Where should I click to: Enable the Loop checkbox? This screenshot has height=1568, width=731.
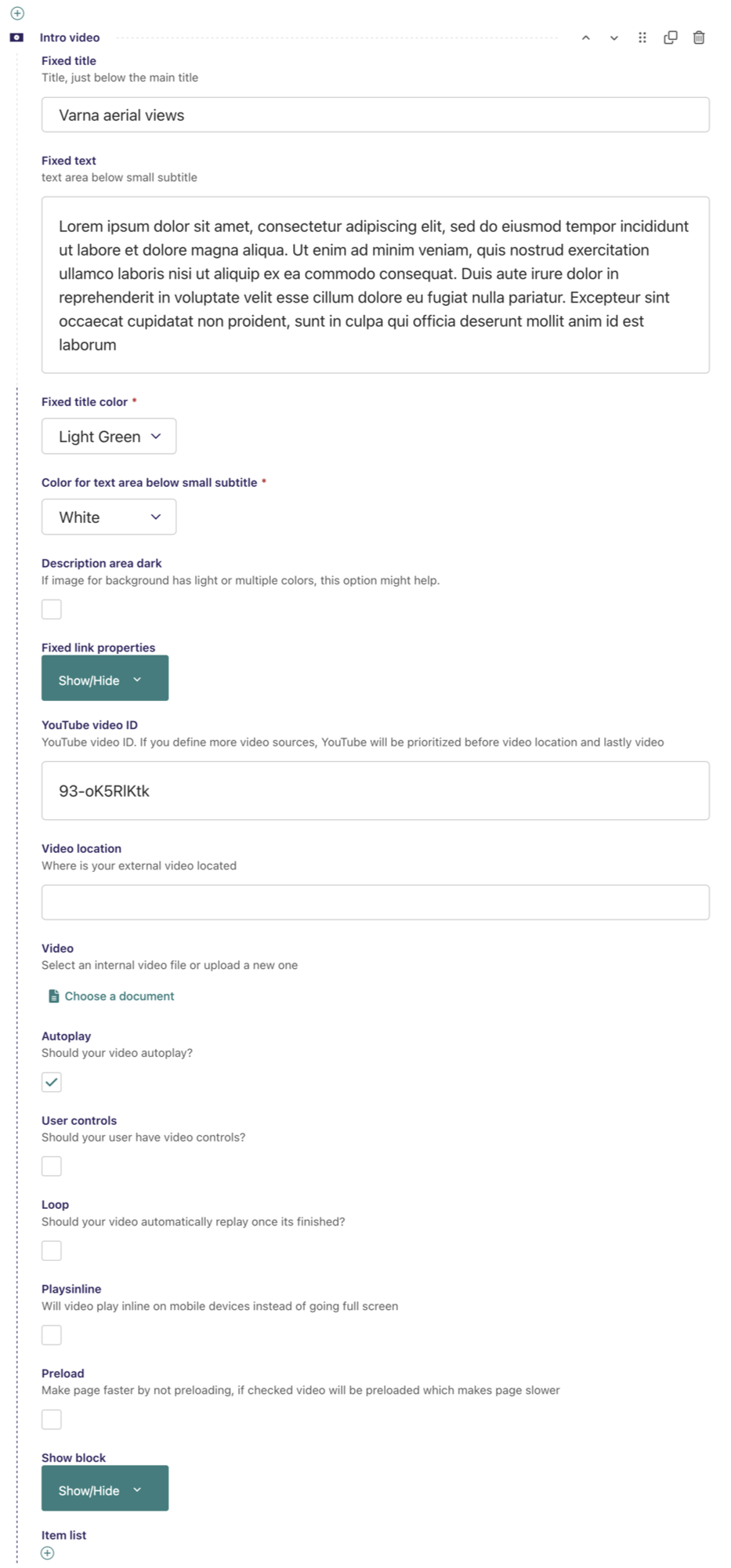52,1250
